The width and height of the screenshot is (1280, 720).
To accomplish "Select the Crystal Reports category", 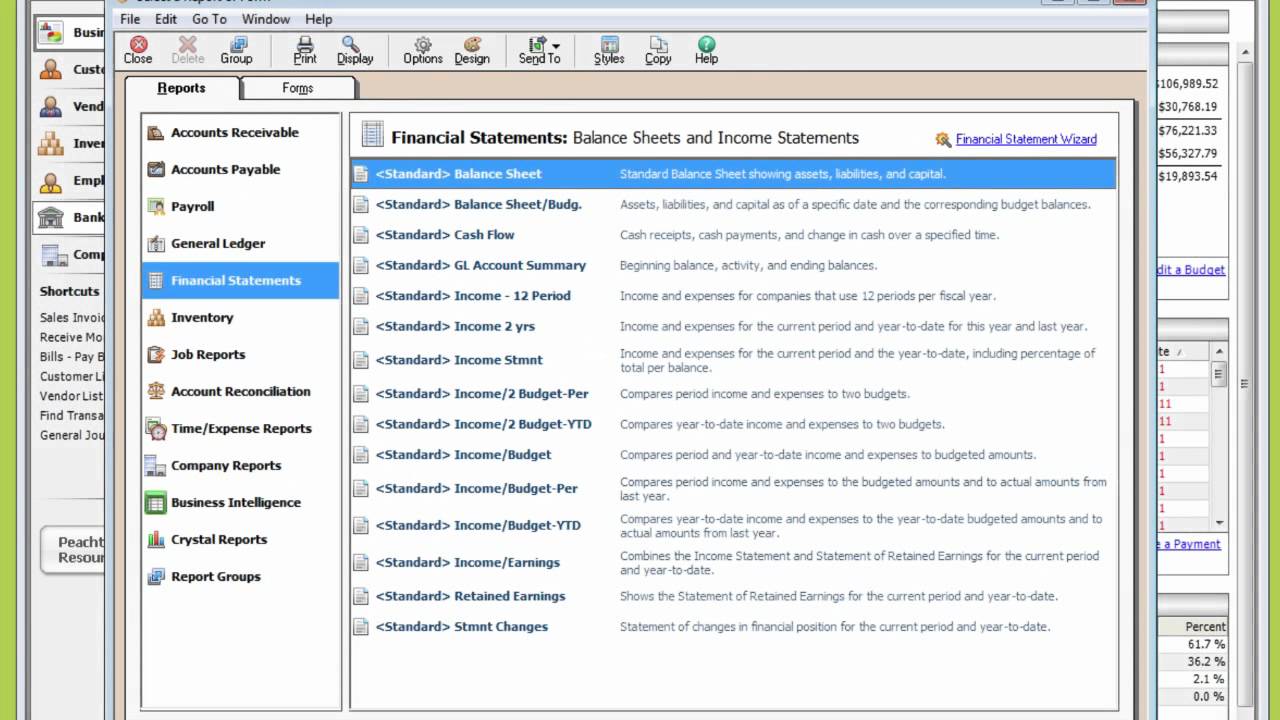I will [x=240, y=539].
